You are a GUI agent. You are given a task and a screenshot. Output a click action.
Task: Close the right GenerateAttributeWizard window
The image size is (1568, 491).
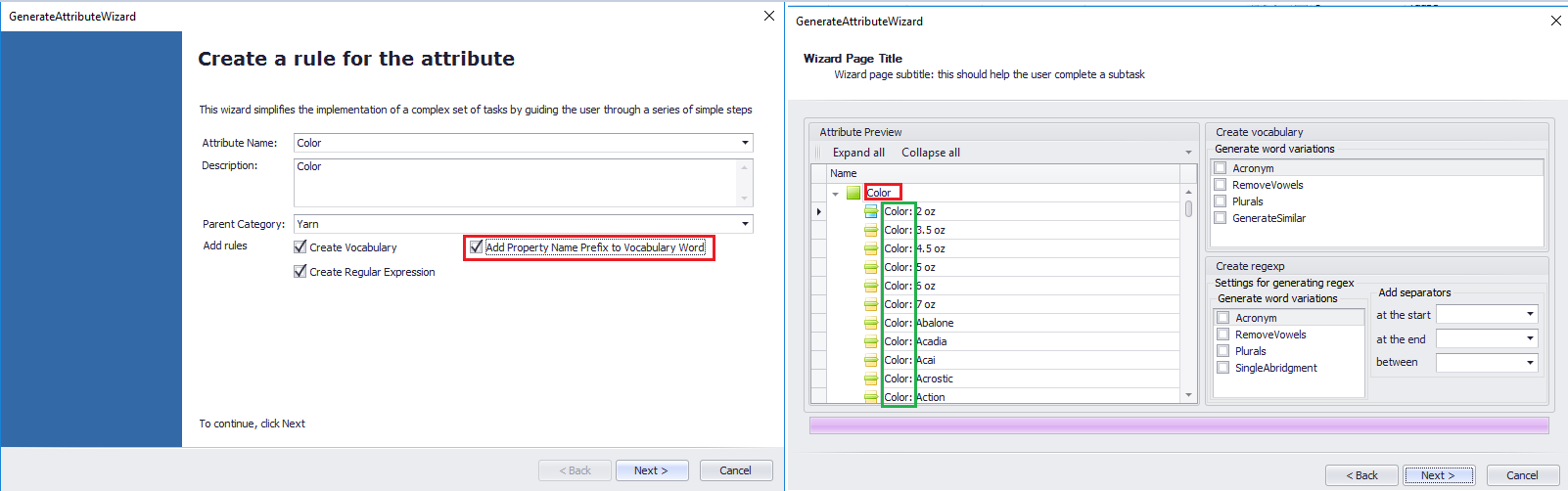pyautogui.click(x=1556, y=21)
